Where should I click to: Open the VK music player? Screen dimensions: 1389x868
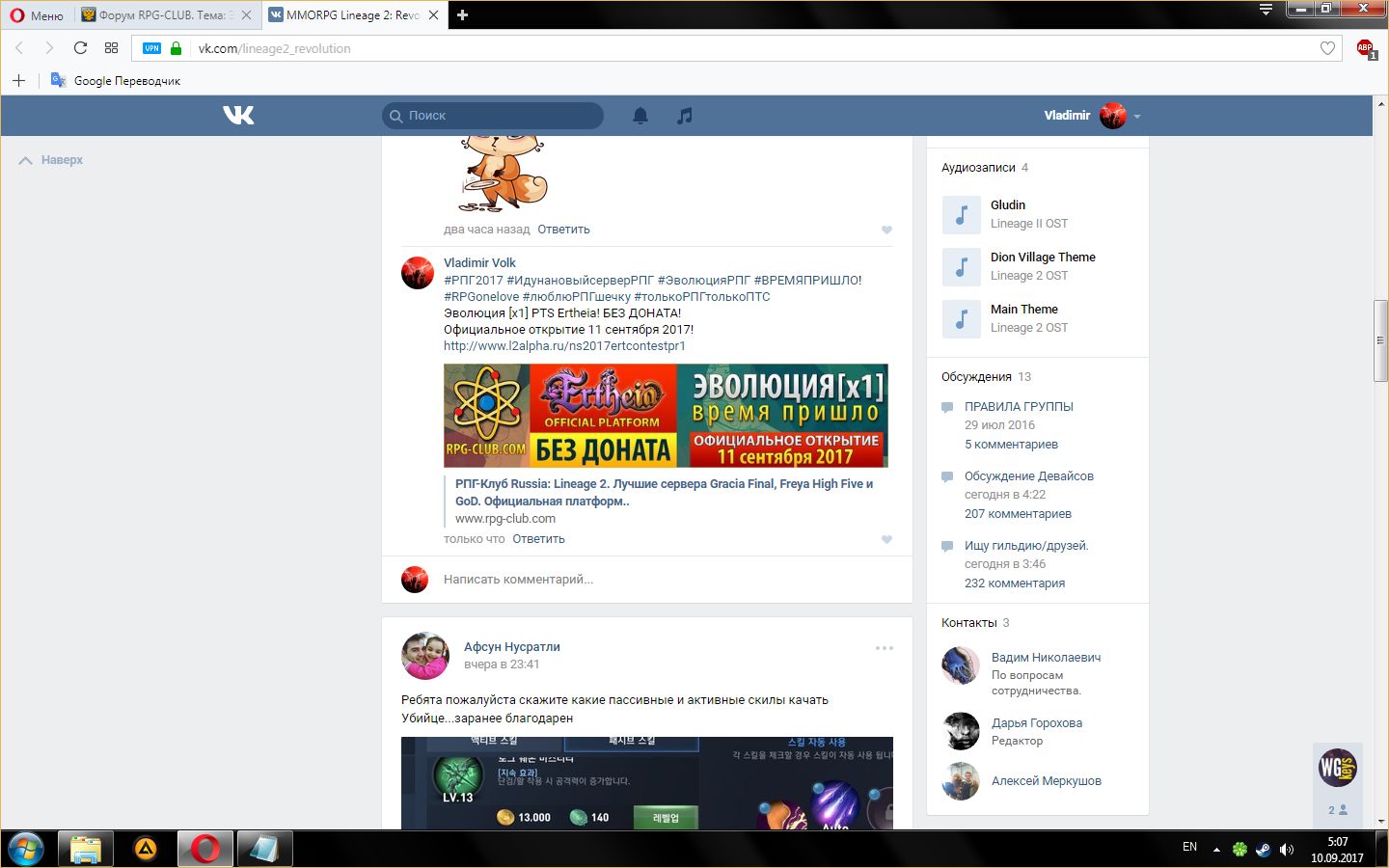(x=684, y=116)
